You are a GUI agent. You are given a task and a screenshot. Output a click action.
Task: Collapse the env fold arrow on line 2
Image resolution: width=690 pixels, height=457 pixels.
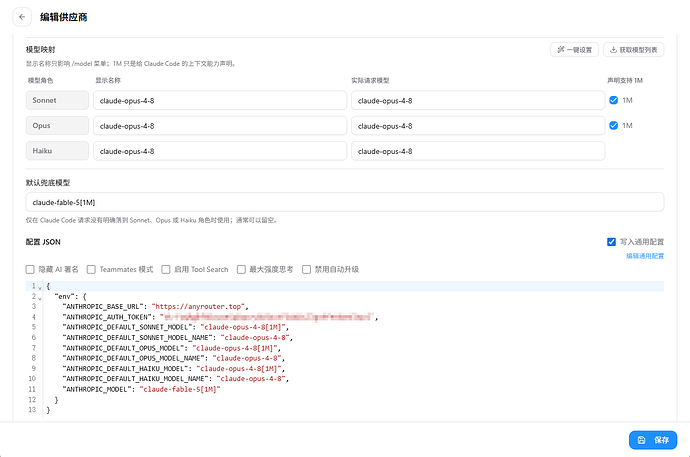pos(40,298)
